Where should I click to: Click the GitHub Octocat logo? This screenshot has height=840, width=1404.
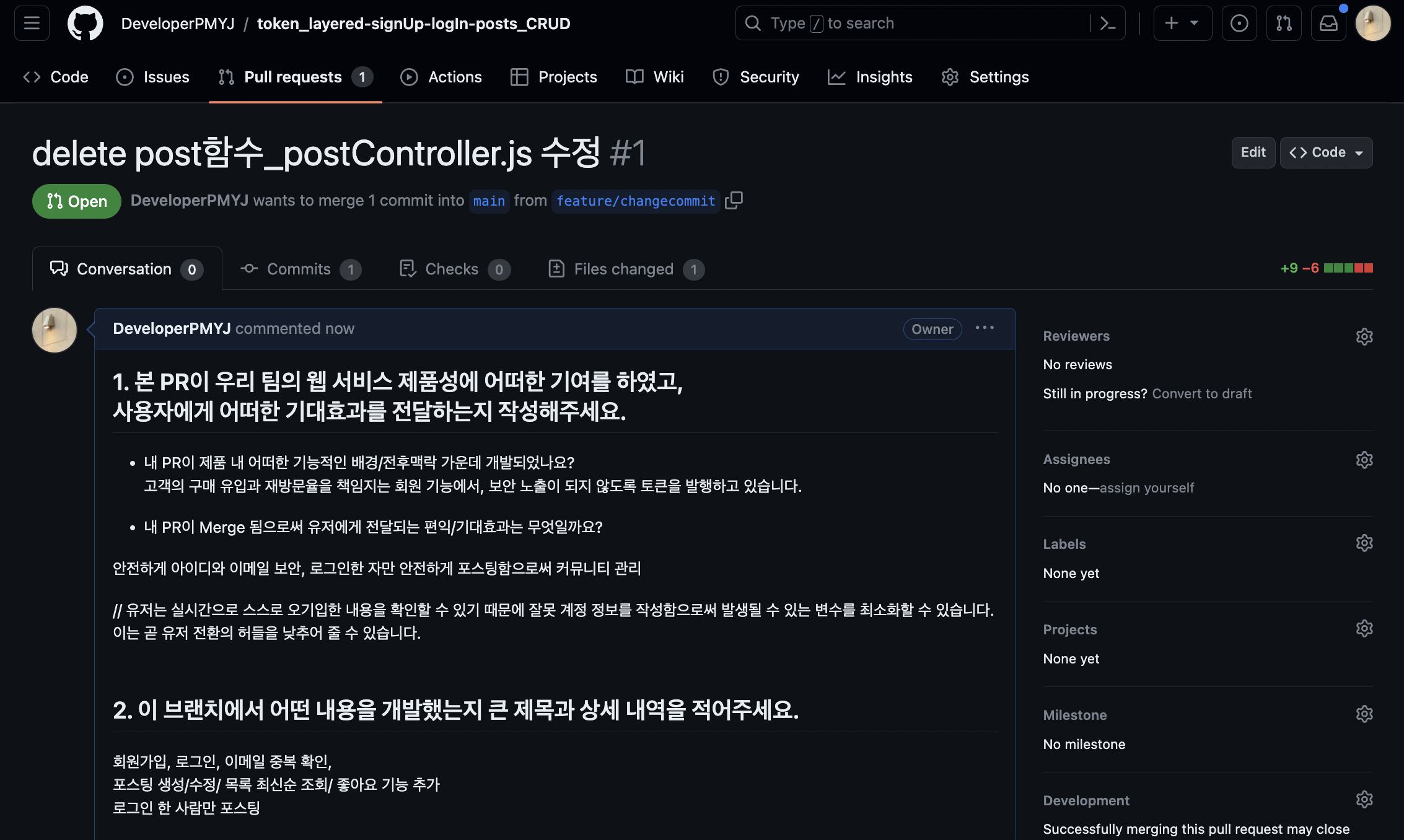pos(85,24)
